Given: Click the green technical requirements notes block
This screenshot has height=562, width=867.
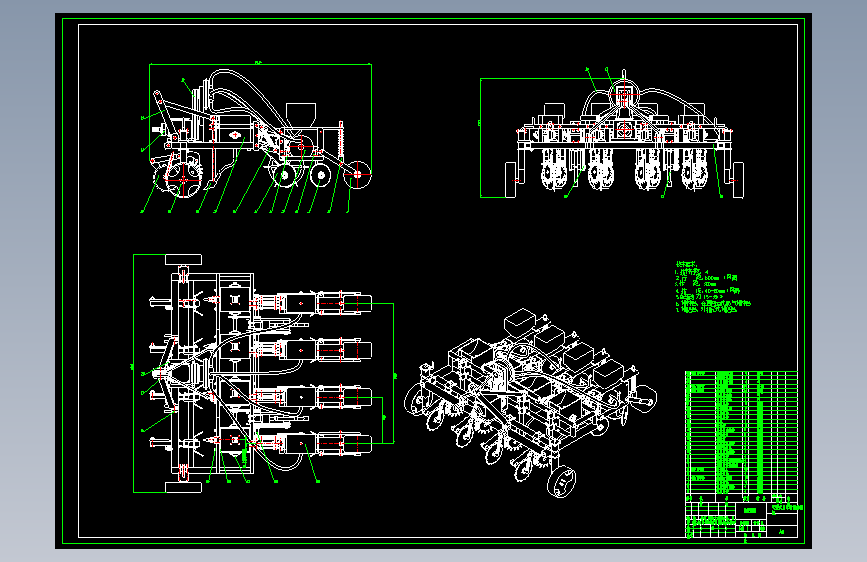Looking at the screenshot, I should [x=713, y=288].
